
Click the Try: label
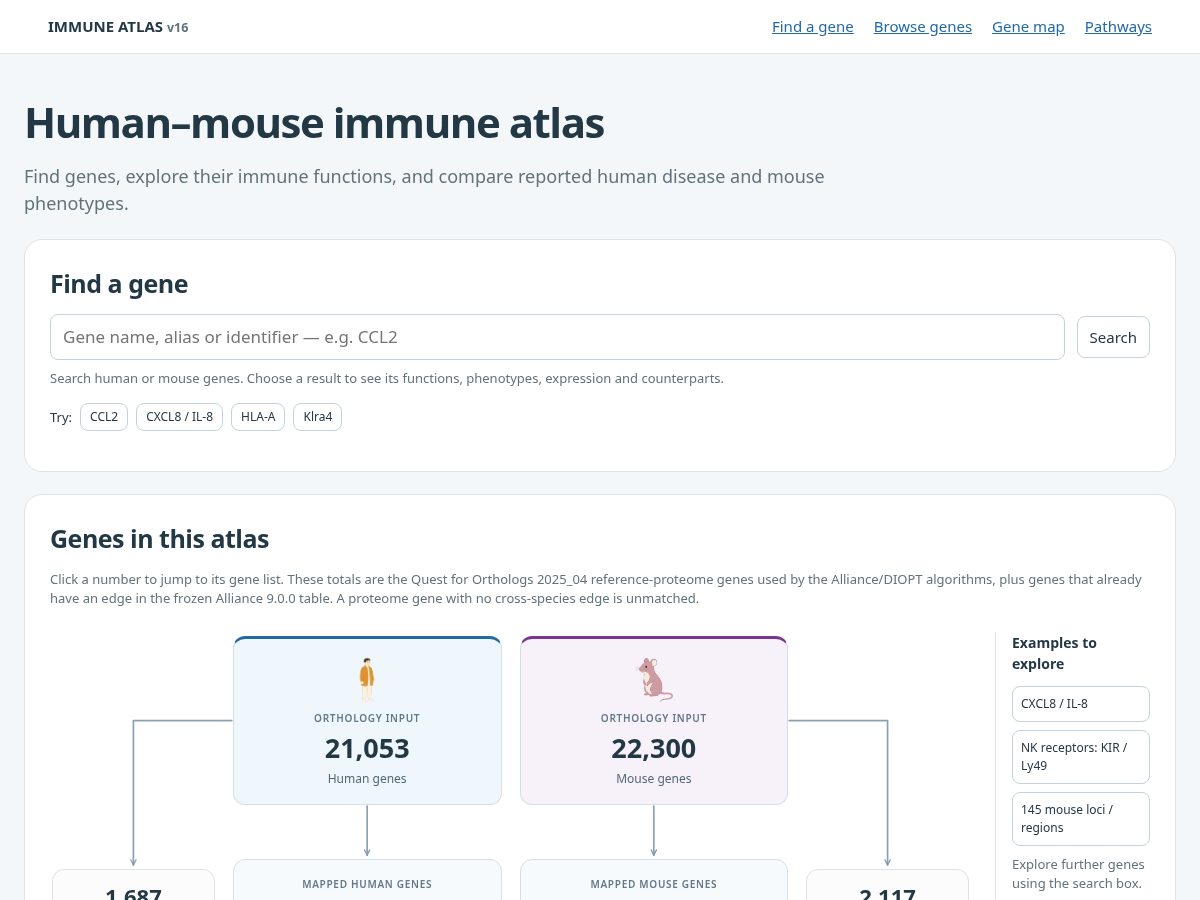[x=61, y=417]
